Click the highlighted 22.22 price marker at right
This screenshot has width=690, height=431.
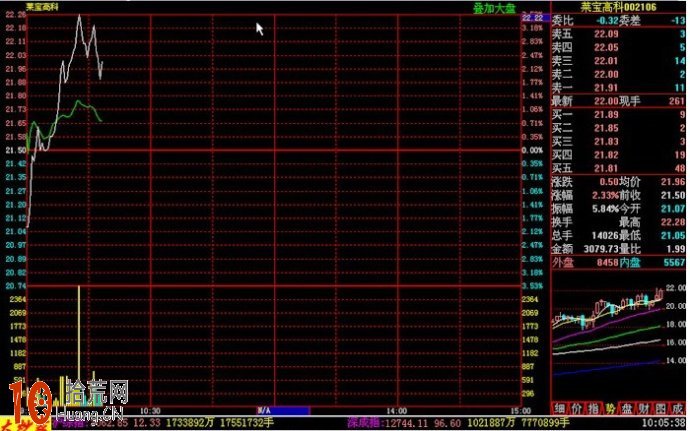[535, 18]
